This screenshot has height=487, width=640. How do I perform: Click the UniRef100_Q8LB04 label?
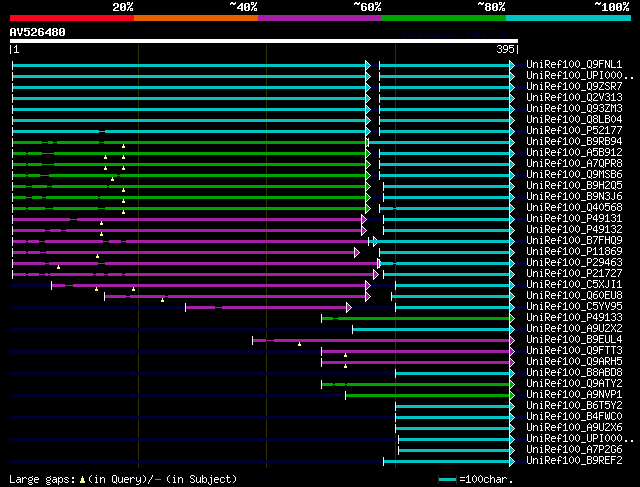tap(574, 120)
